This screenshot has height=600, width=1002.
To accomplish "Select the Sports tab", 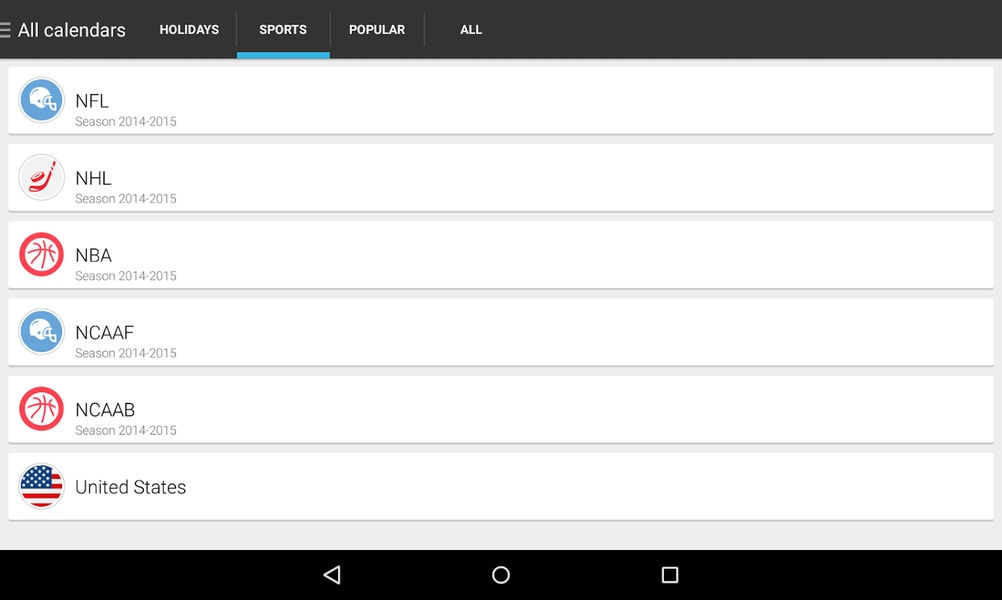I will pos(283,29).
